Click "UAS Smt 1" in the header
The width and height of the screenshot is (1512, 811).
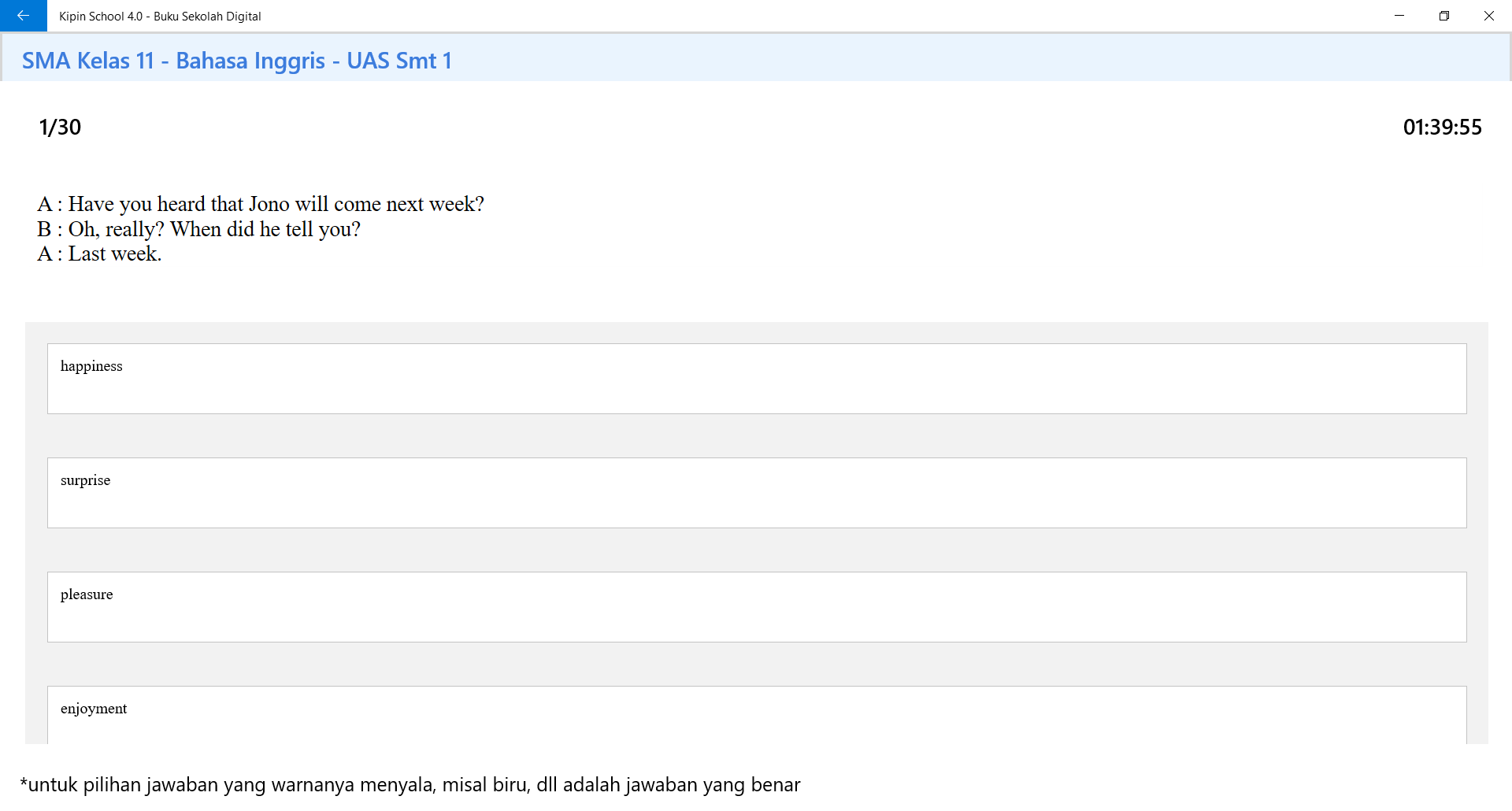pyautogui.click(x=399, y=61)
